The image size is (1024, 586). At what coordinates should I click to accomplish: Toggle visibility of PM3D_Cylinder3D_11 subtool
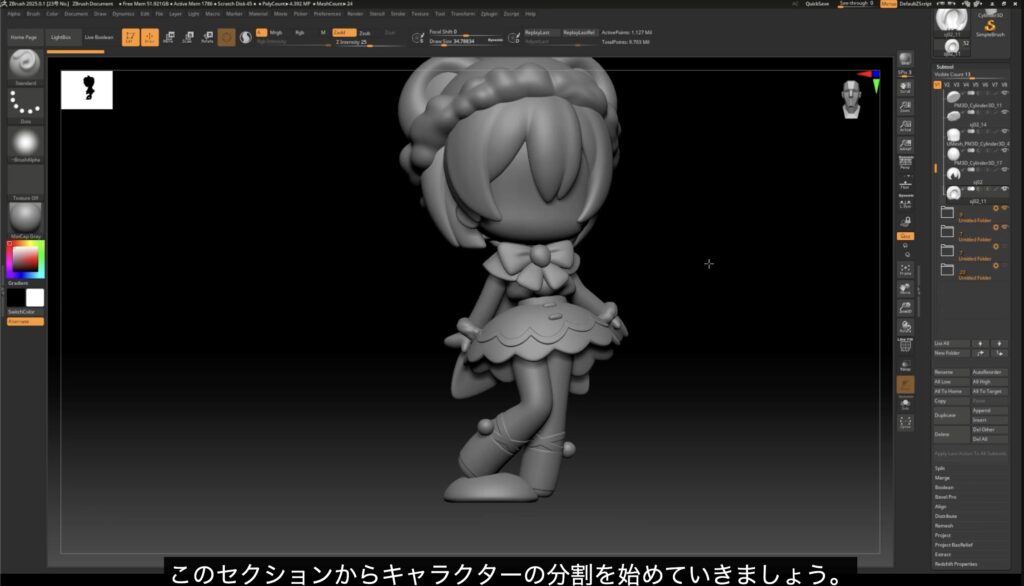point(1004,93)
